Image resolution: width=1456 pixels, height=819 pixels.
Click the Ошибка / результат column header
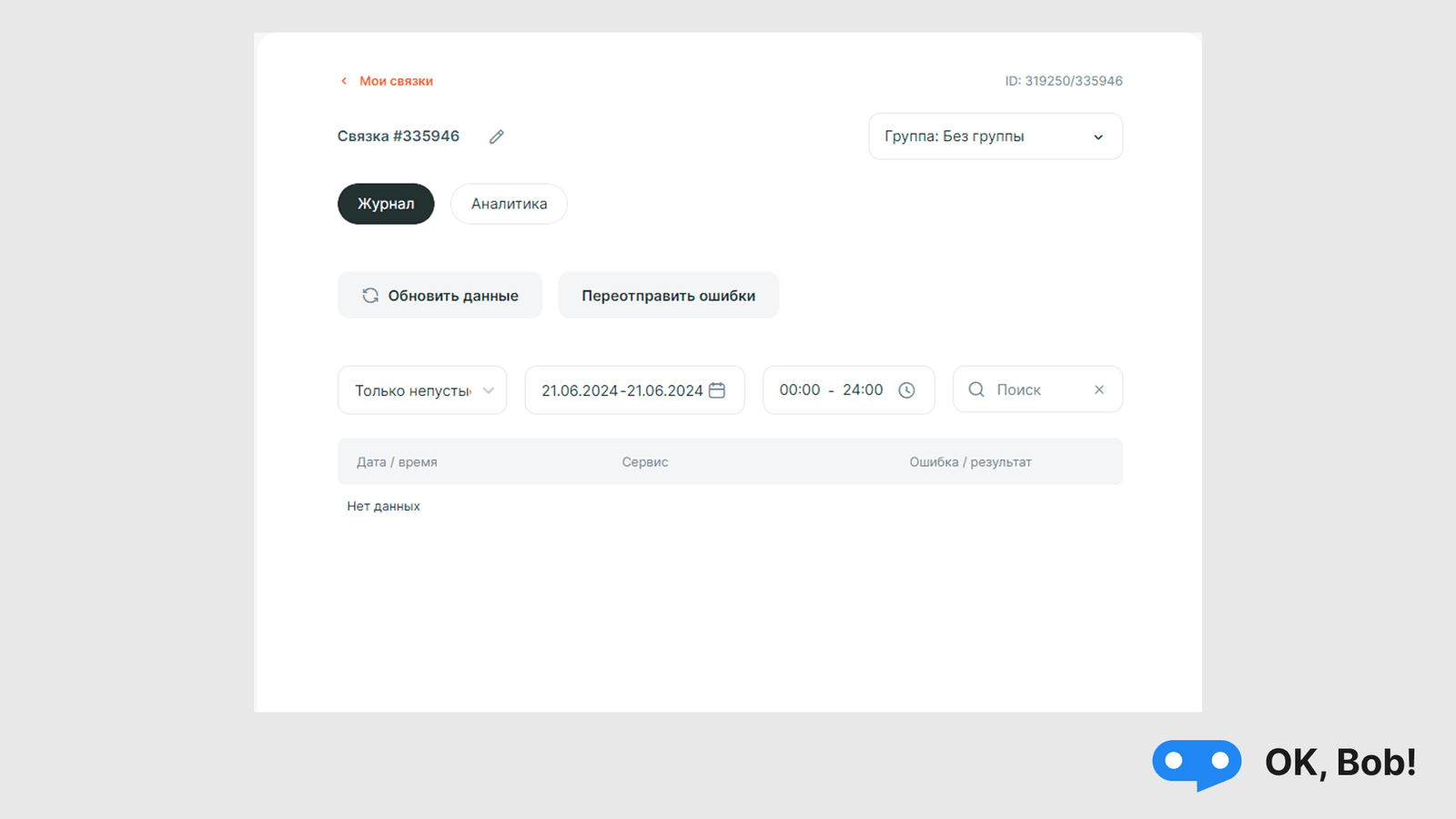pos(970,462)
